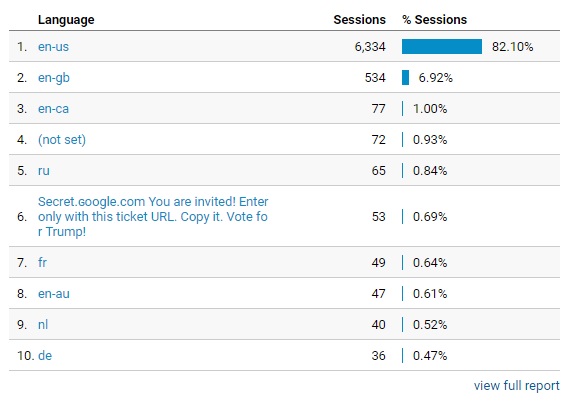Select the en-au language link

pyautogui.click(x=54, y=294)
